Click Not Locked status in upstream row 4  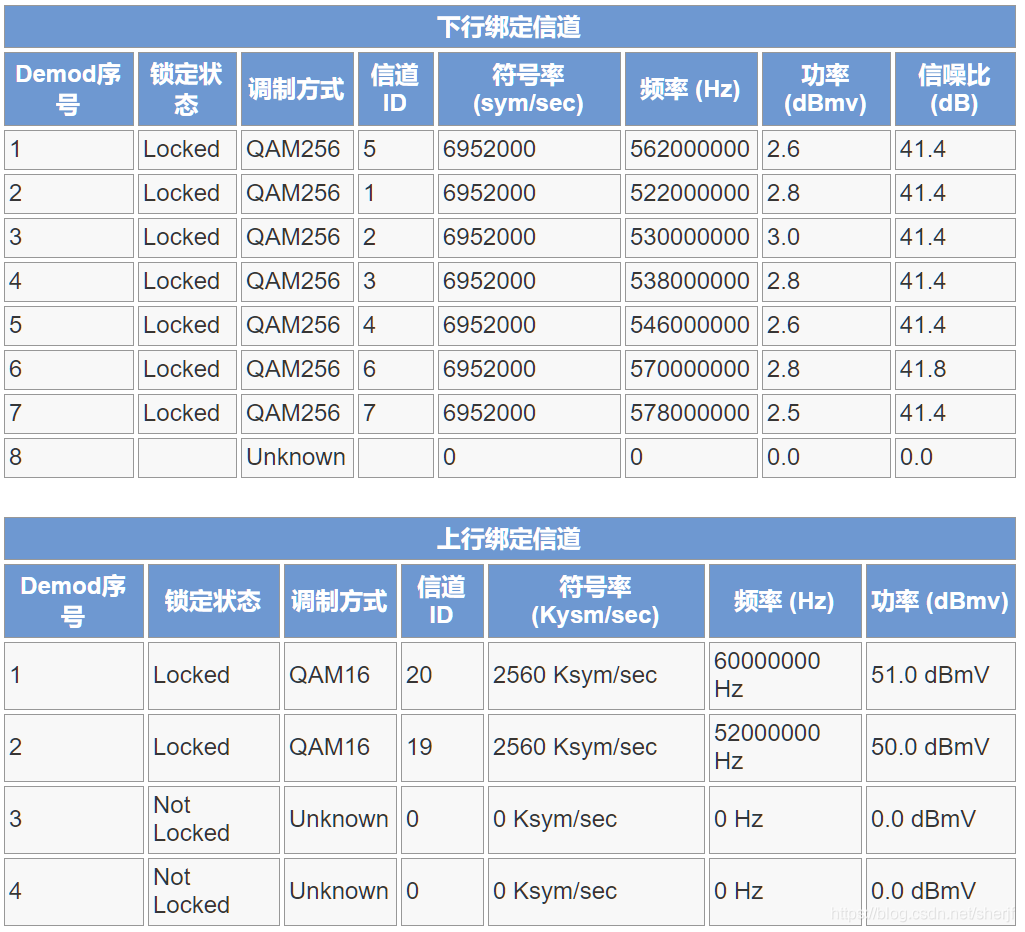point(192,891)
